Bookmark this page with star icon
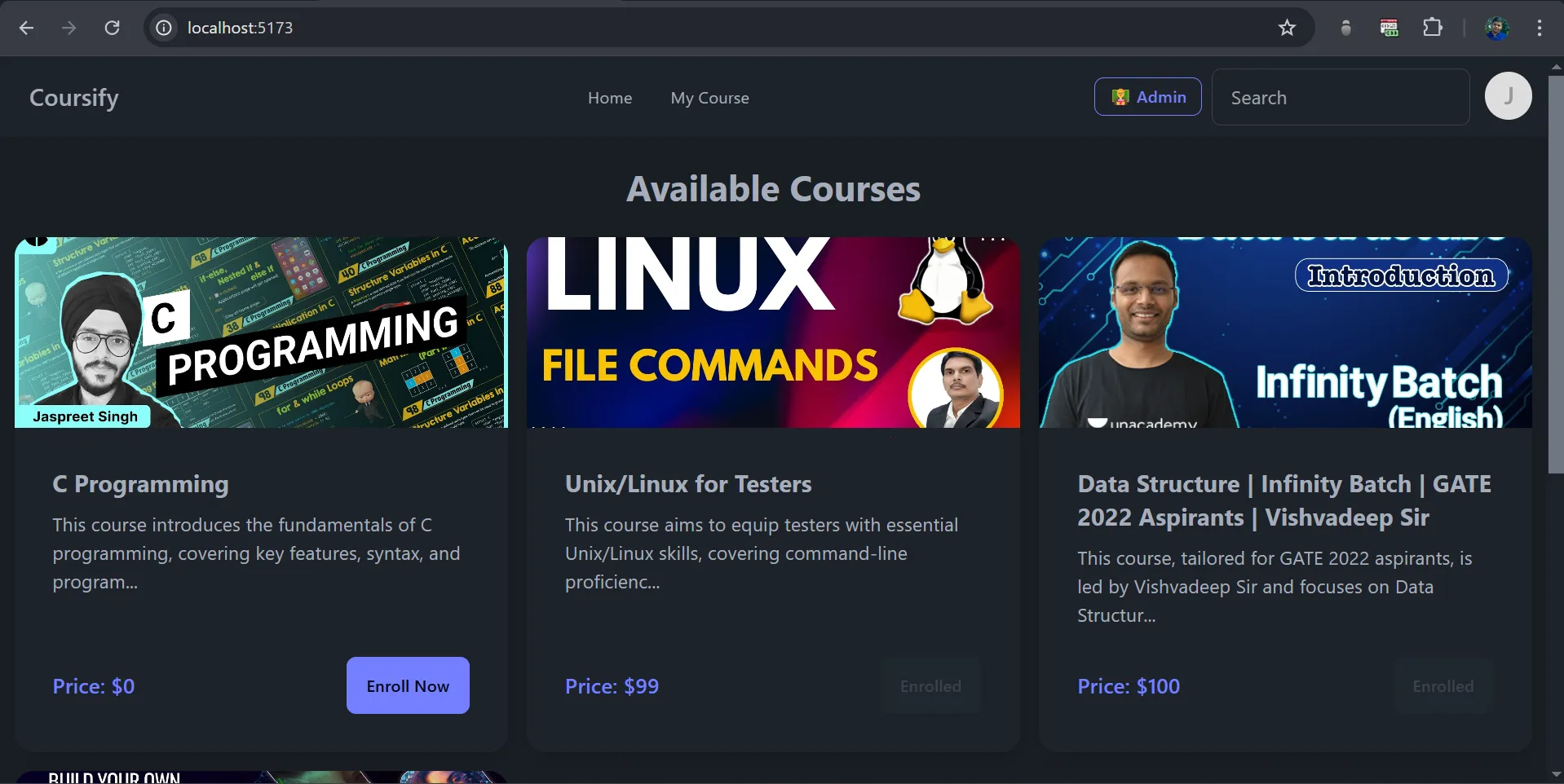1564x784 pixels. tap(1287, 28)
